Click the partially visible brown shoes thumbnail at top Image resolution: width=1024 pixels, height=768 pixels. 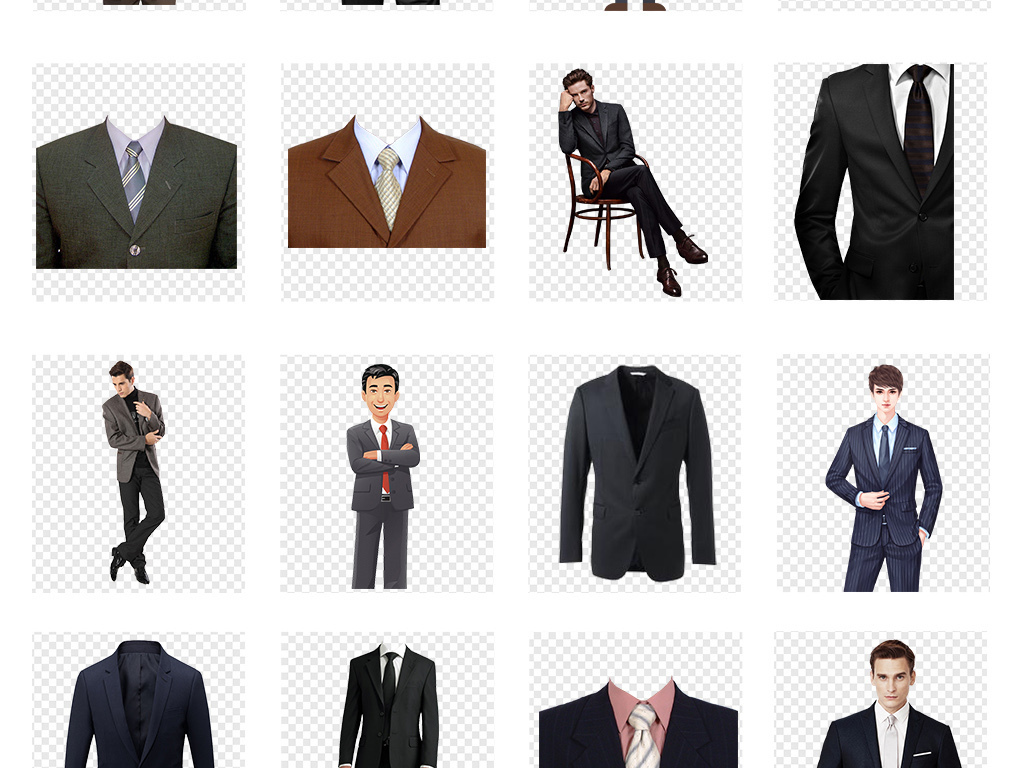[635, 5]
